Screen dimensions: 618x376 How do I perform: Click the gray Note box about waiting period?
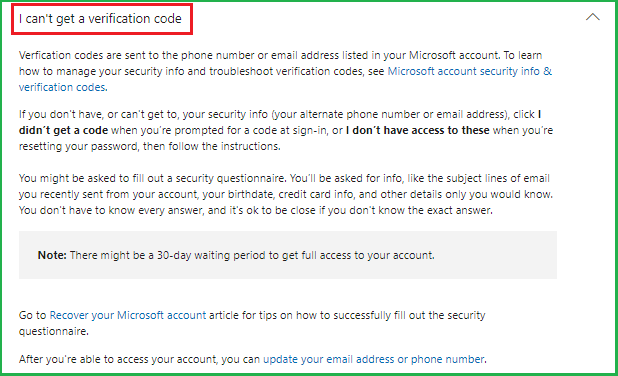pyautogui.click(x=288, y=255)
